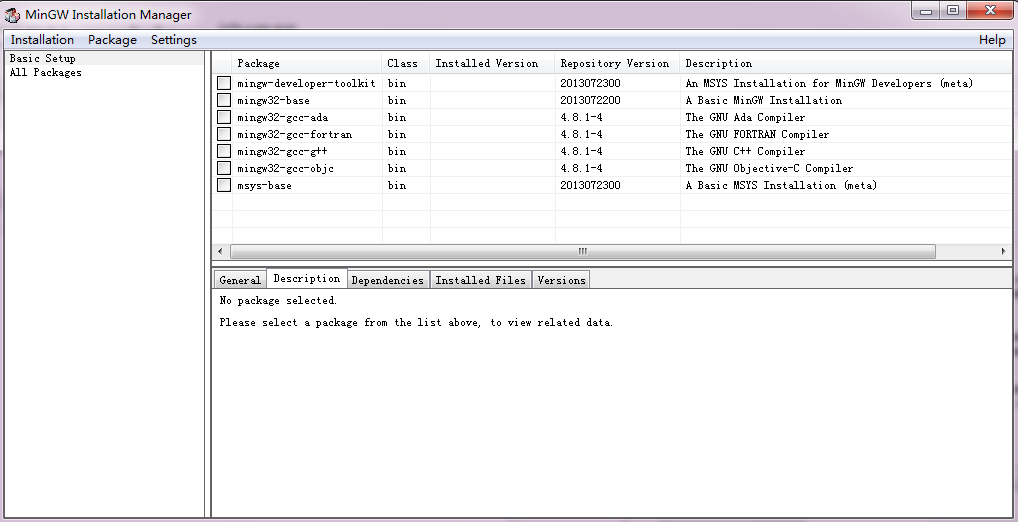Click repository version 2013072200 cell
The image size is (1018, 522).
(590, 100)
